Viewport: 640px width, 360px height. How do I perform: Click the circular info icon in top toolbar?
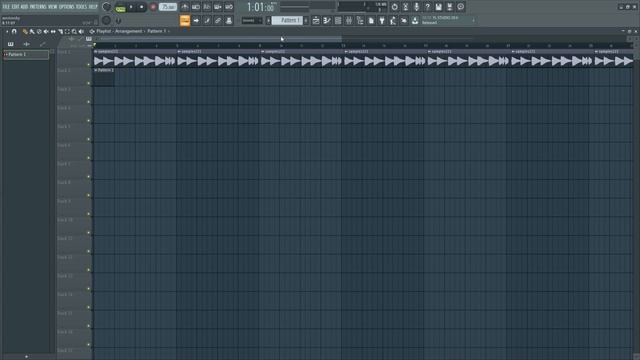click(460, 7)
